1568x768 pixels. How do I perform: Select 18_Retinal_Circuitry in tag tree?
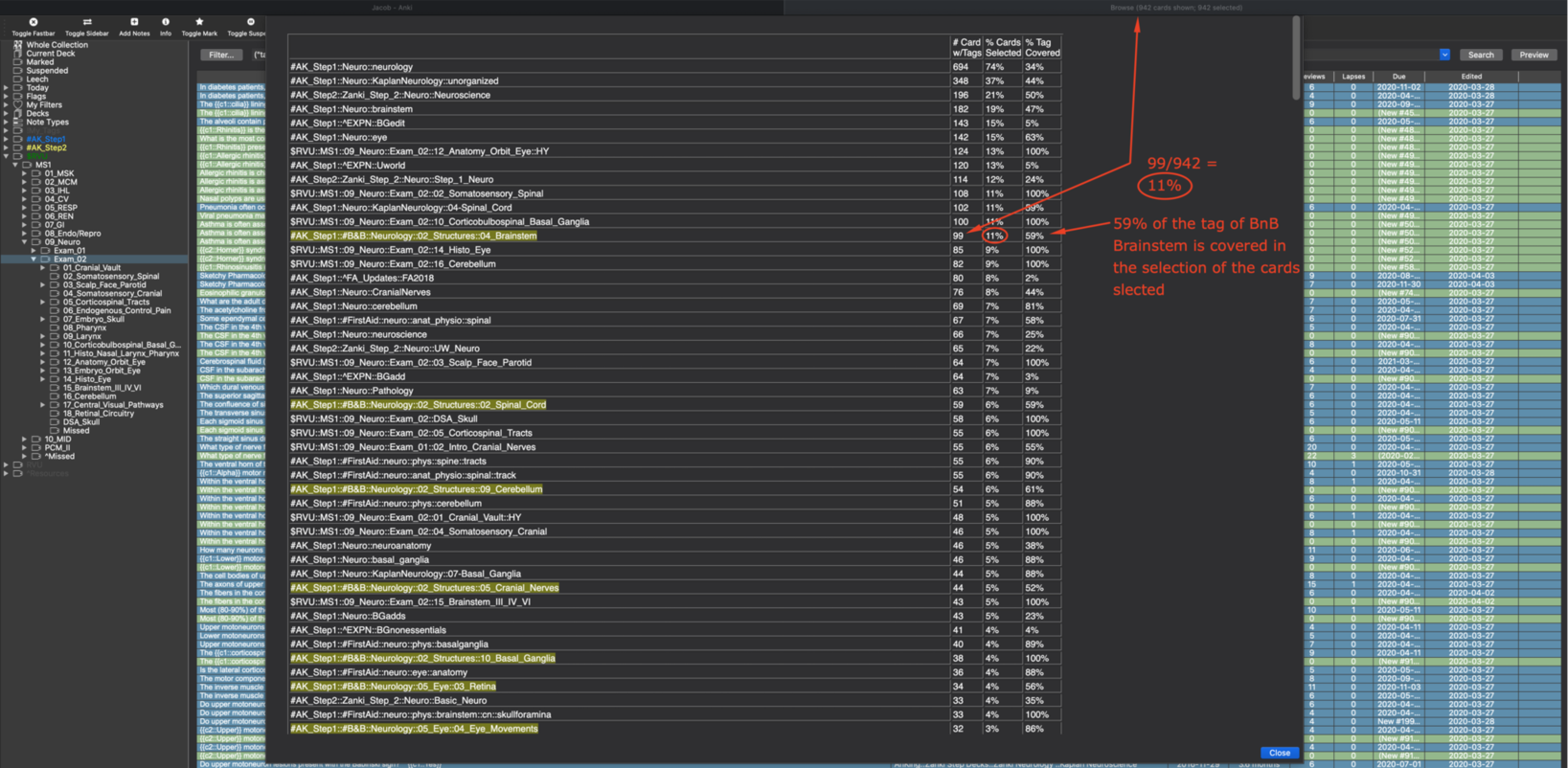point(99,414)
